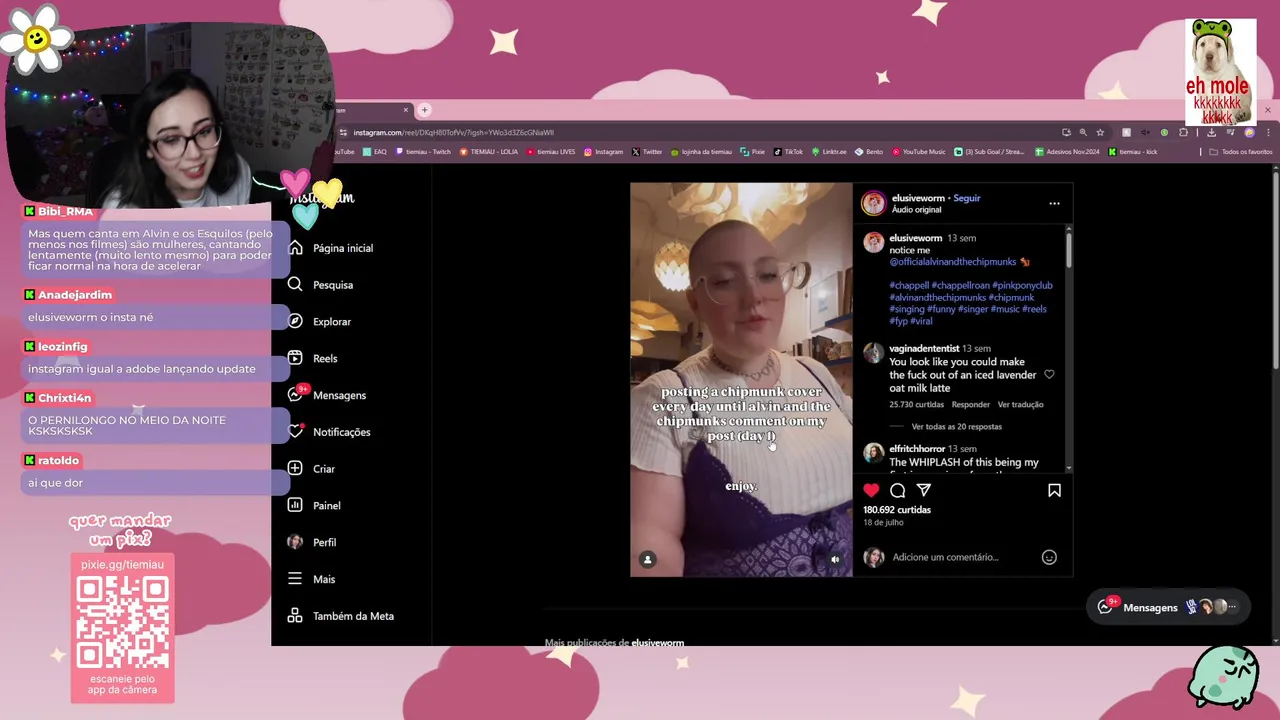Open the #chappellroan hashtag

coord(960,285)
